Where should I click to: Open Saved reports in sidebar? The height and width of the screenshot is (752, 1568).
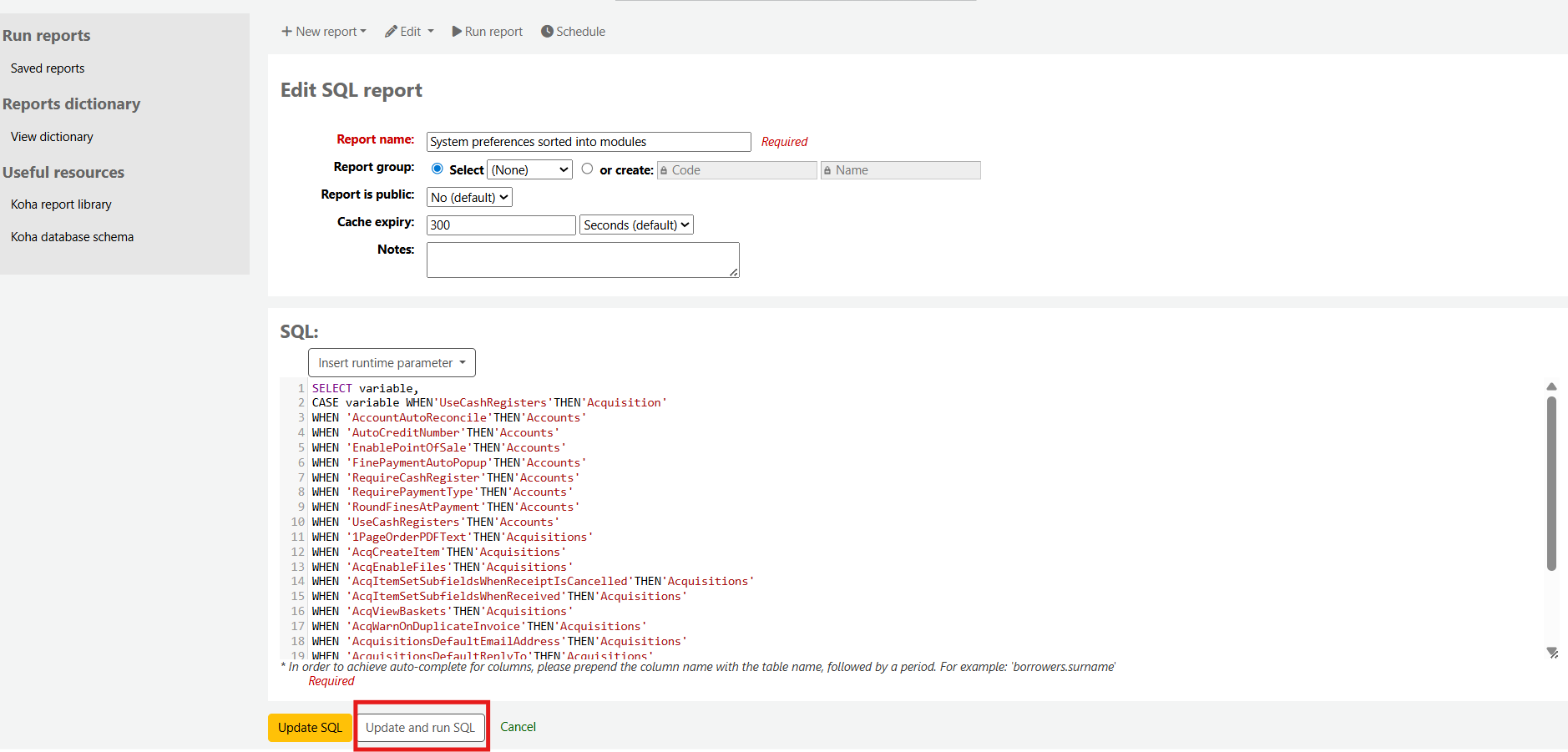pyautogui.click(x=48, y=68)
